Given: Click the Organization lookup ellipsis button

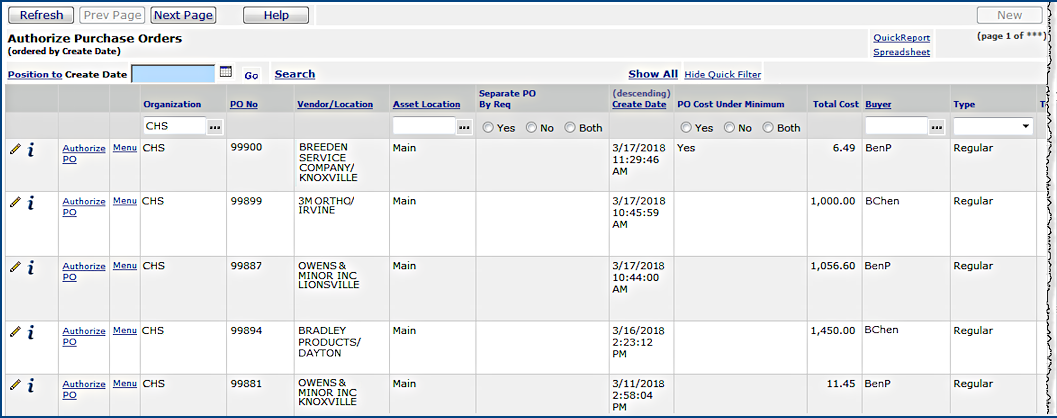Looking at the screenshot, I should [214, 127].
